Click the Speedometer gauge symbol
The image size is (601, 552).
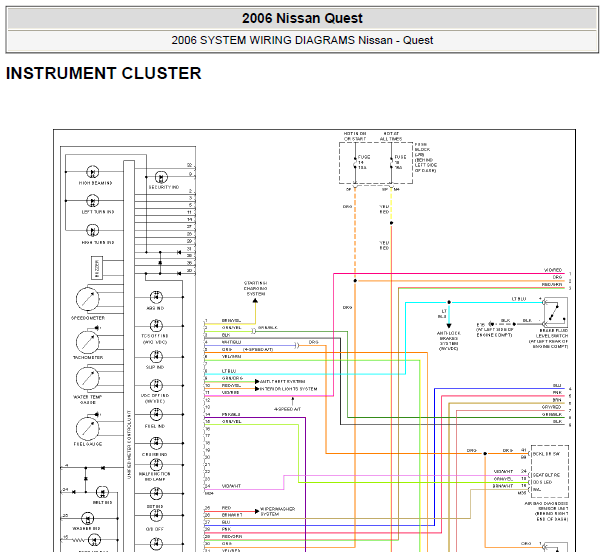coord(87,299)
